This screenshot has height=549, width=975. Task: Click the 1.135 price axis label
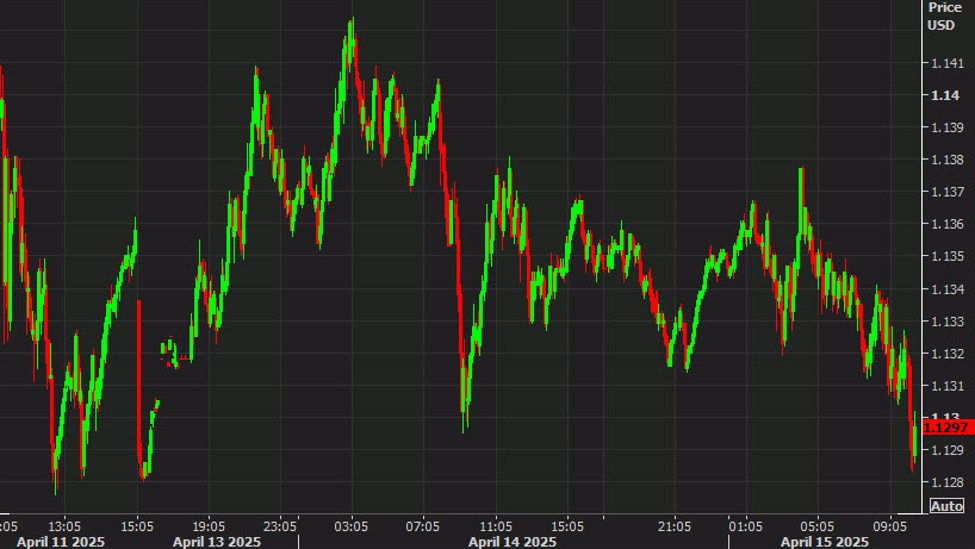coord(947,256)
